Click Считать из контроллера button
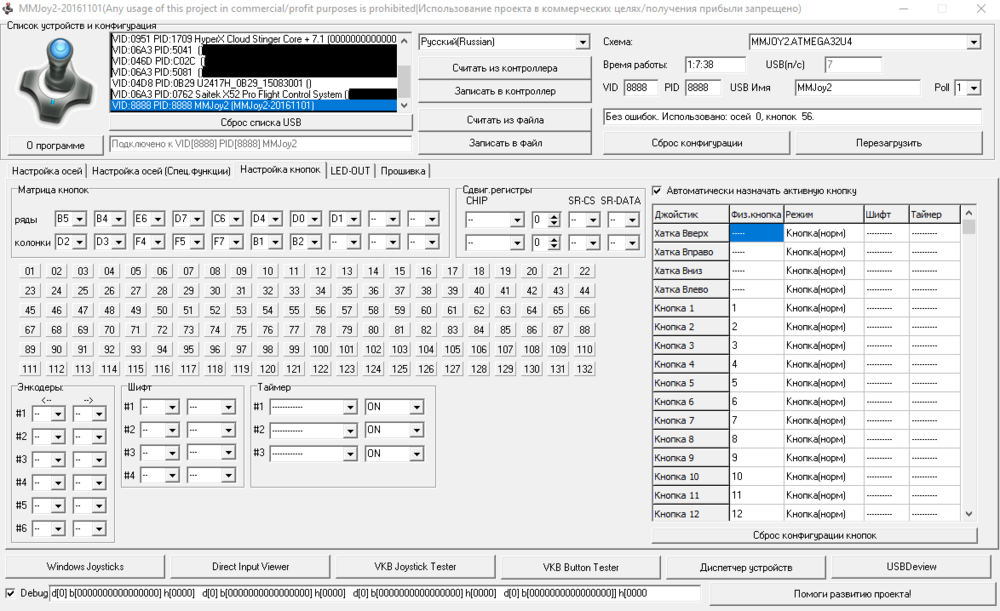 tap(504, 68)
